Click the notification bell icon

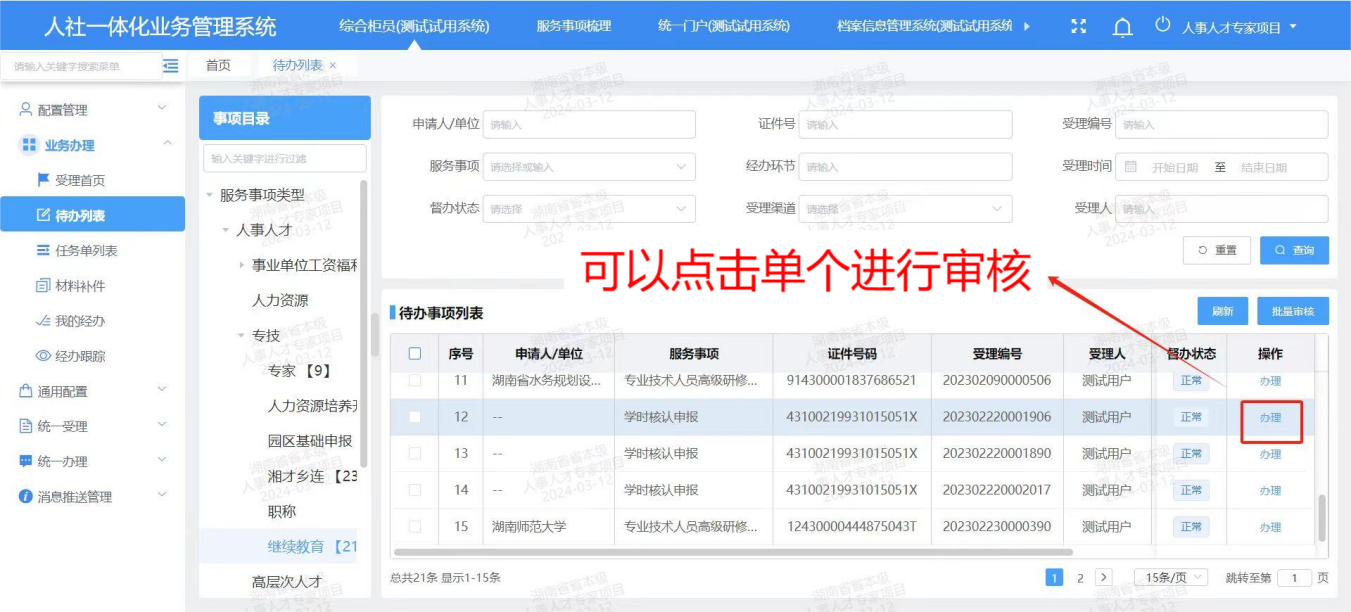click(x=1122, y=27)
